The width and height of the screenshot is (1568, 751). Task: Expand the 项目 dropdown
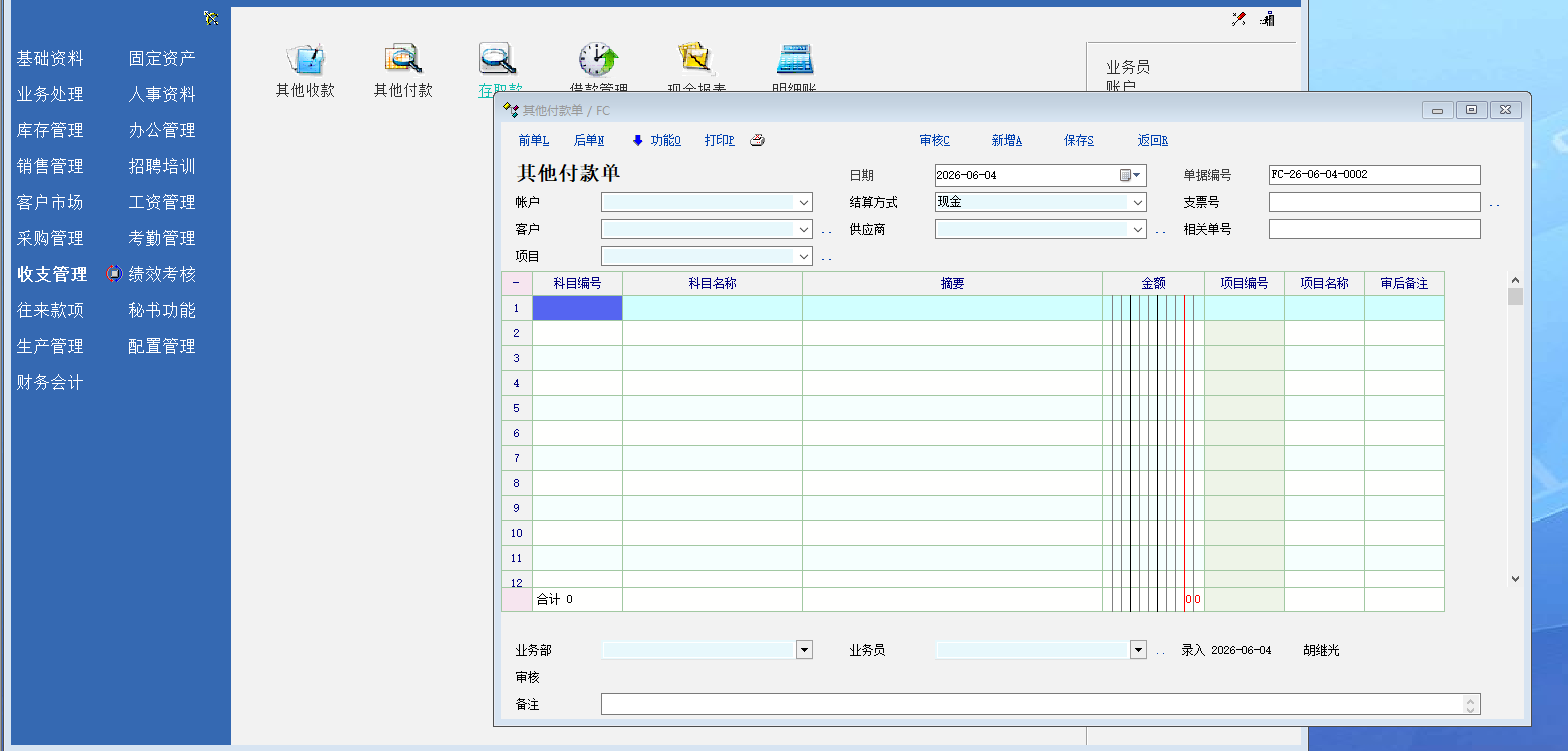coord(804,256)
